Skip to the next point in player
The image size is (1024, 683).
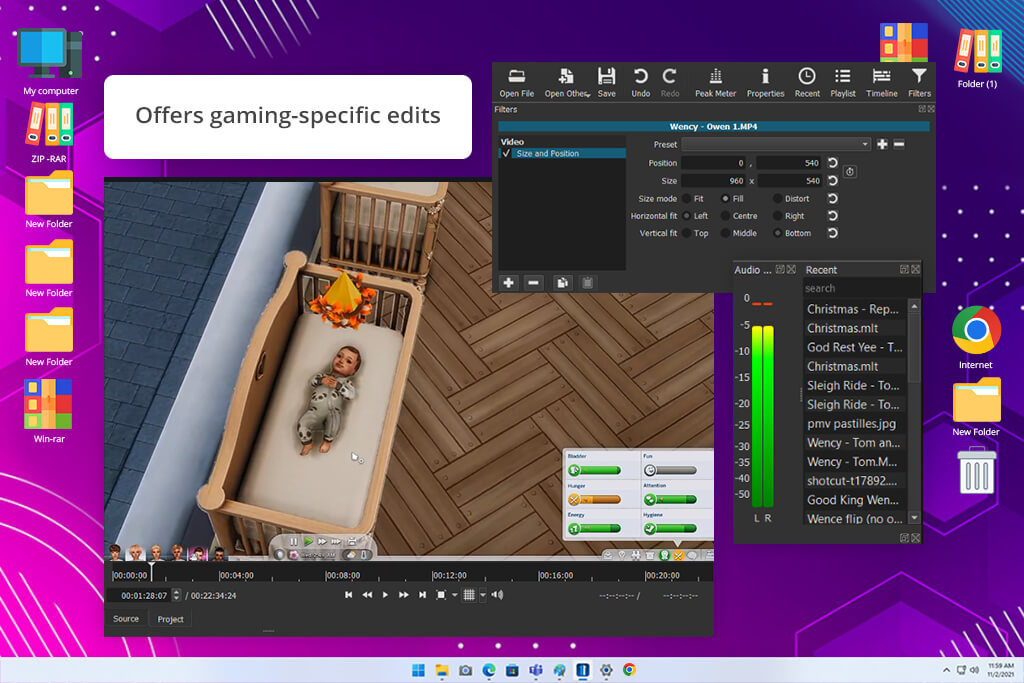coord(423,595)
